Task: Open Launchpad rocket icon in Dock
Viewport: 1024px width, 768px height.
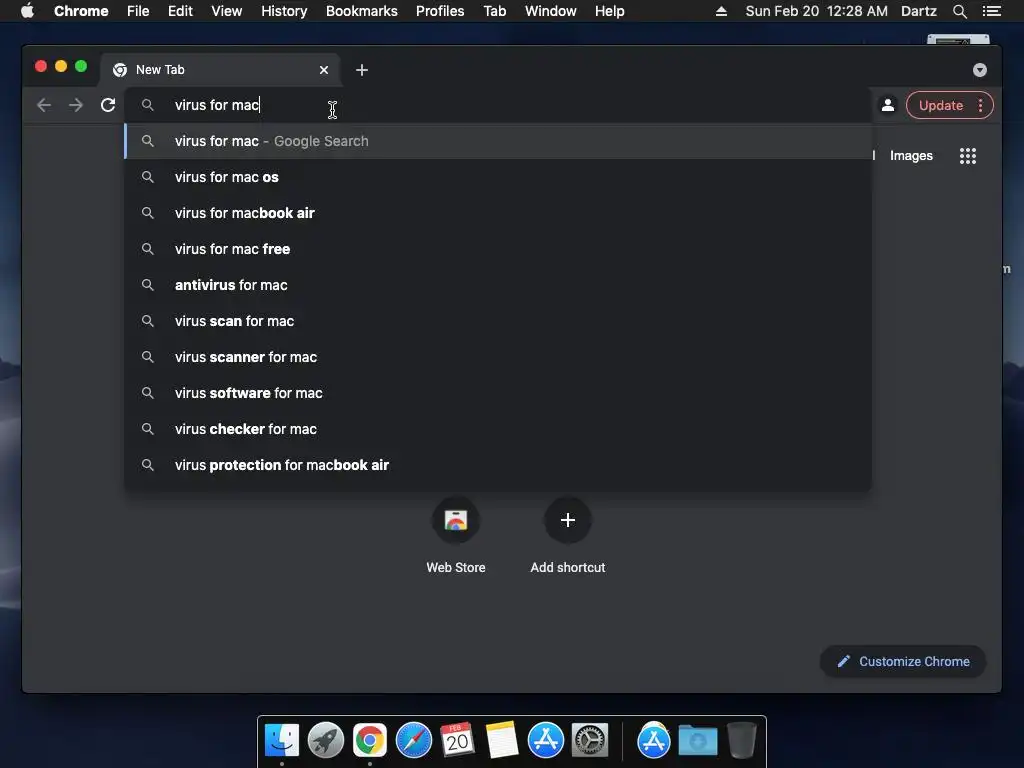Action: pyautogui.click(x=326, y=741)
